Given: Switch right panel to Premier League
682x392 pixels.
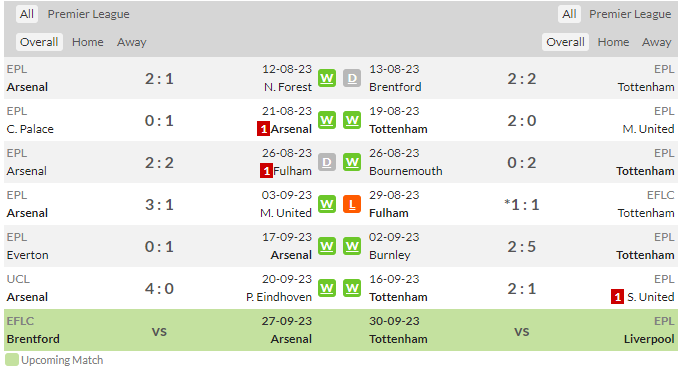Looking at the screenshot, I should [x=630, y=14].
